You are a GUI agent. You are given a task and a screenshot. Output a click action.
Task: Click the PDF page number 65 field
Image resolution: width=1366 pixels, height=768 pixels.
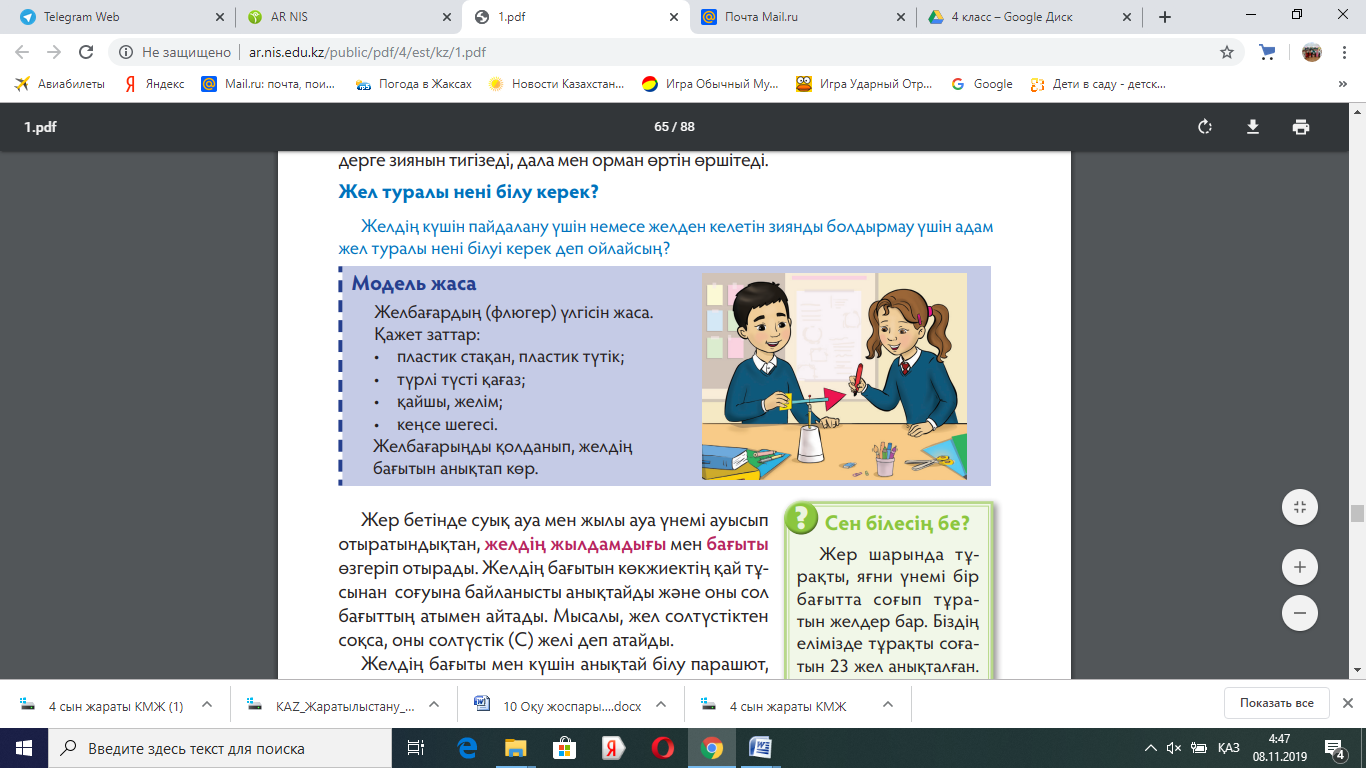coord(660,127)
